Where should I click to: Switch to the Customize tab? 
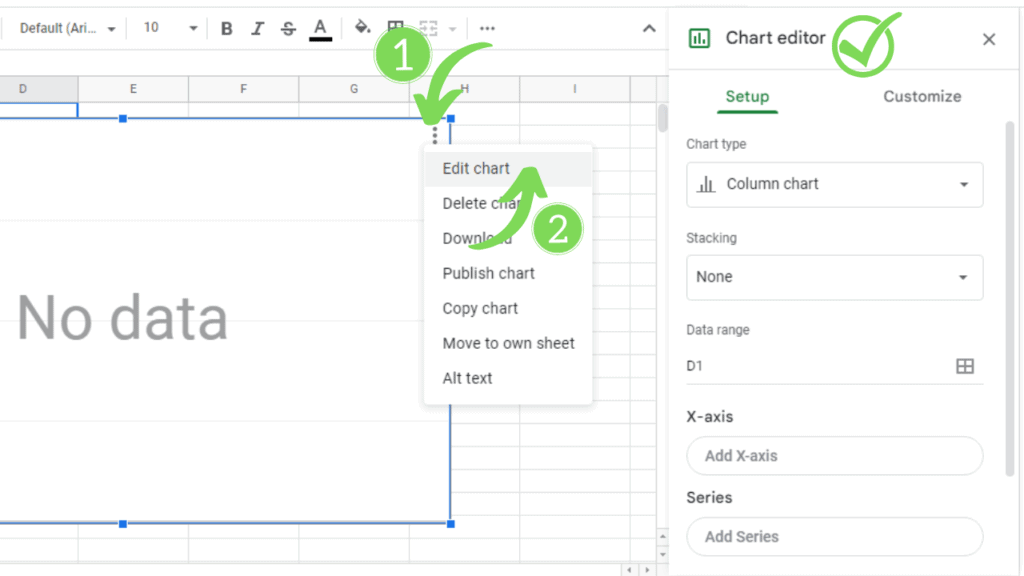(x=922, y=97)
